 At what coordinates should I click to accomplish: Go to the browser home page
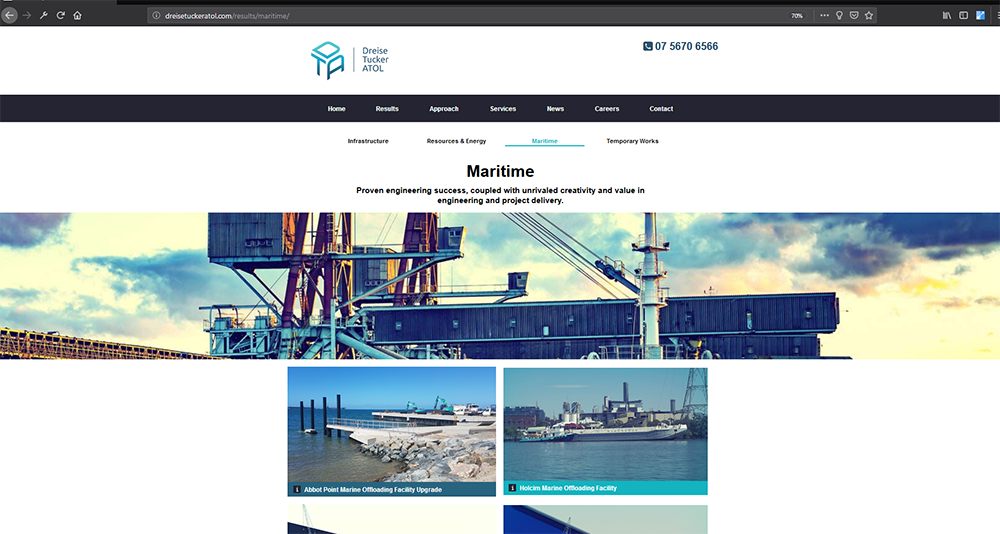77,15
